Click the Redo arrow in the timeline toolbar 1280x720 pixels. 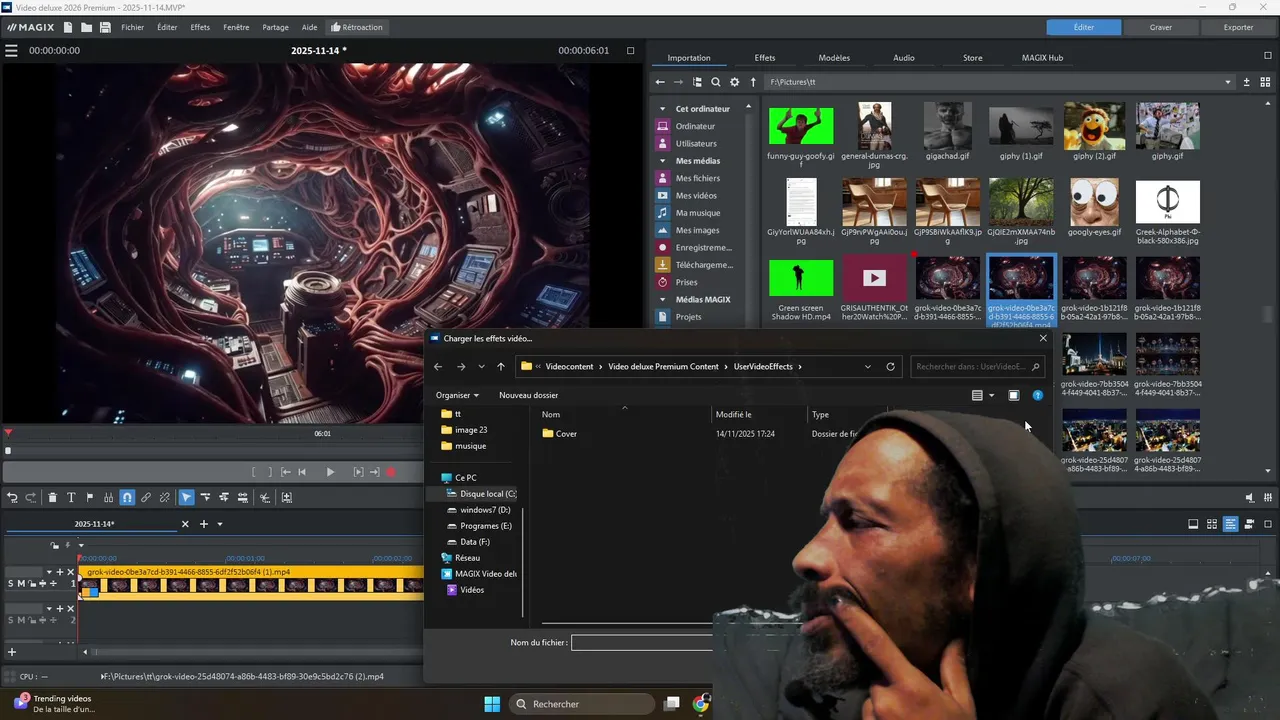[31, 497]
